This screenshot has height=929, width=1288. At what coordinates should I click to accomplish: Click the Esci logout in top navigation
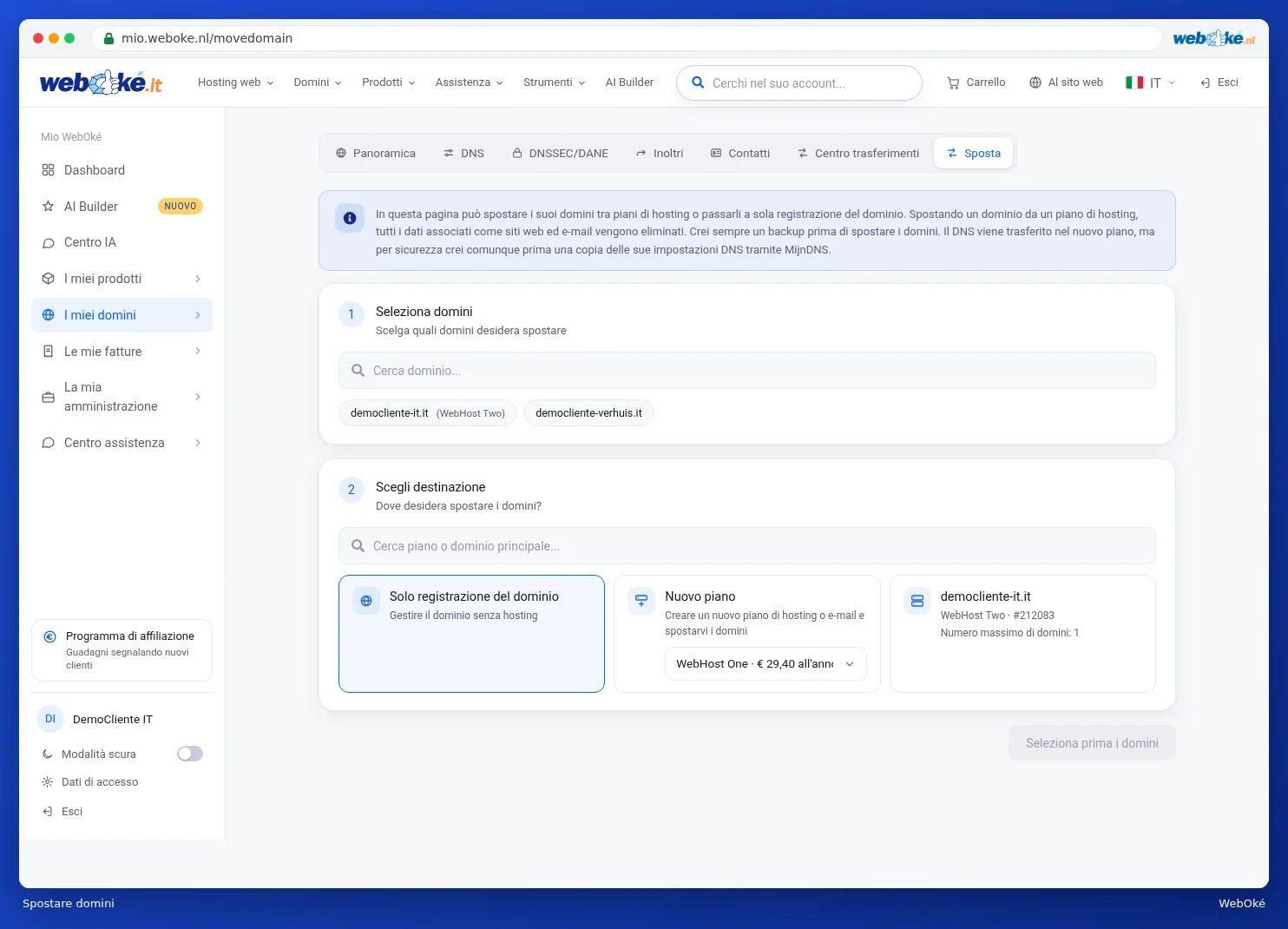tap(1219, 82)
